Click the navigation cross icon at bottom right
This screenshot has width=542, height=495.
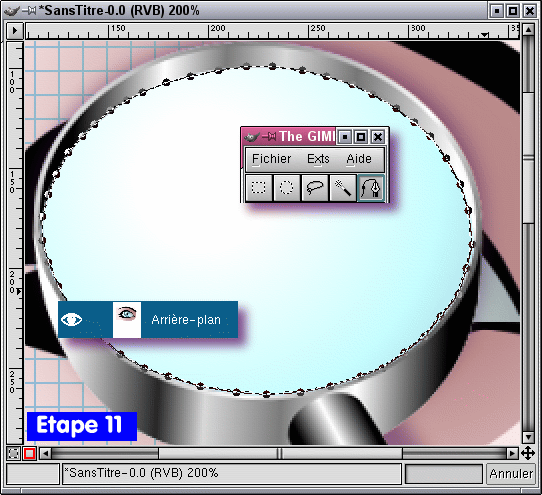point(528,453)
